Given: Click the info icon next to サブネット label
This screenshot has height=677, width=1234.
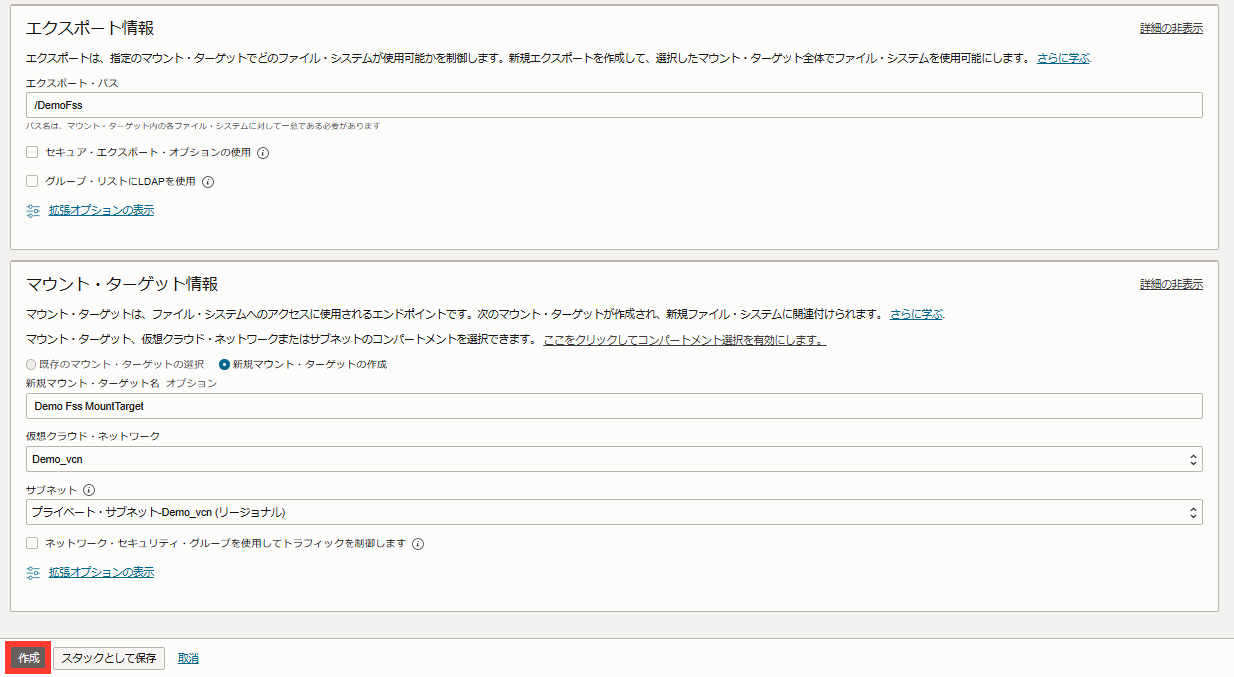Looking at the screenshot, I should pos(89,490).
